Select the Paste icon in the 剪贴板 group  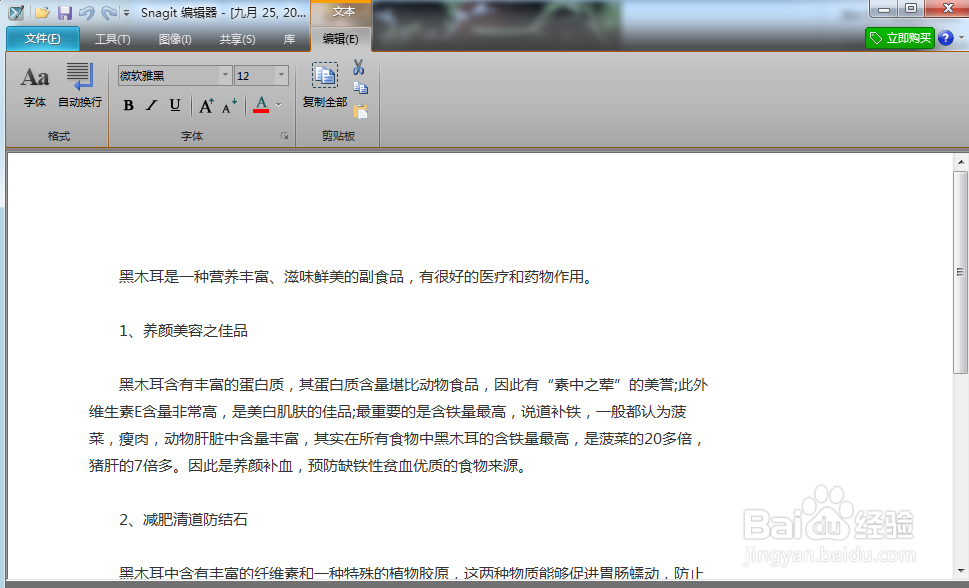[361, 112]
